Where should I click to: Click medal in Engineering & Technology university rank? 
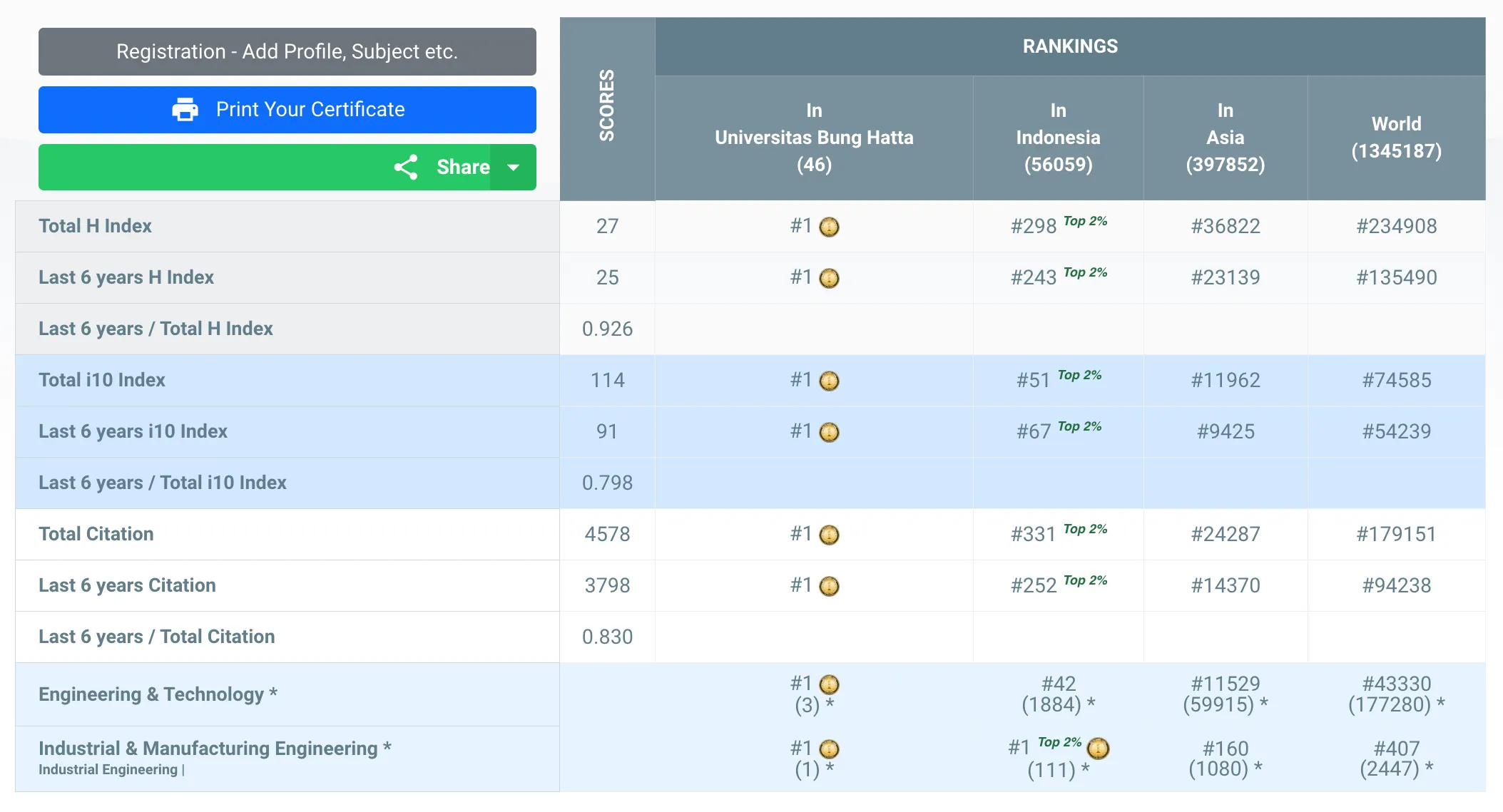pyautogui.click(x=829, y=685)
